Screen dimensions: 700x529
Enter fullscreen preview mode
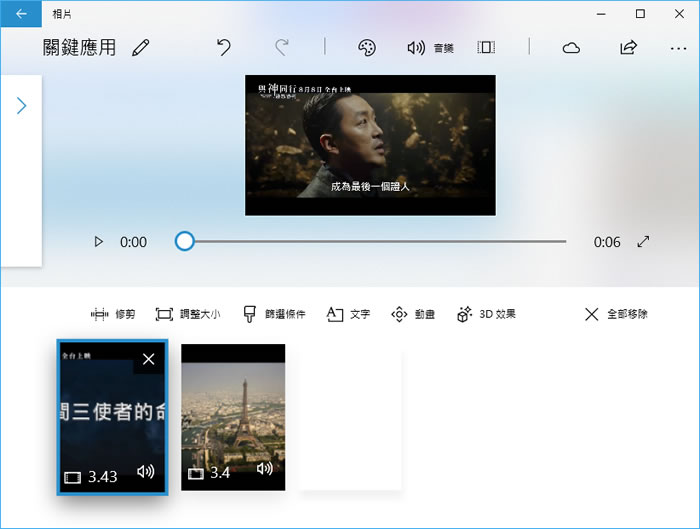(643, 242)
